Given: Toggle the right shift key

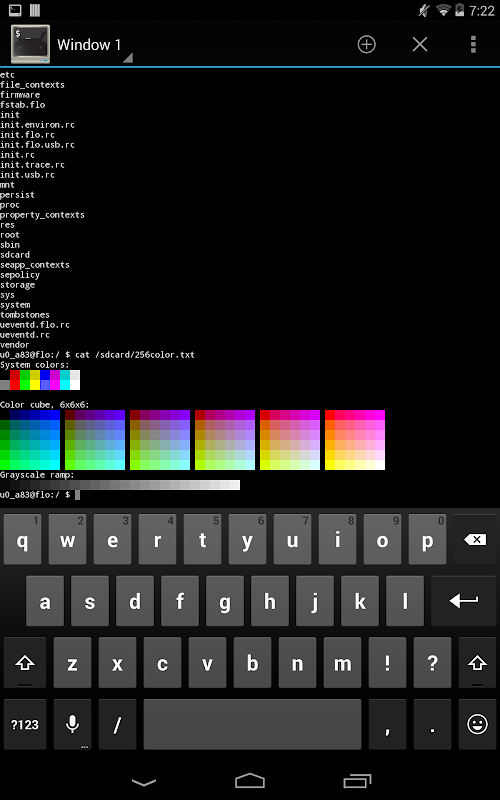Looking at the screenshot, I should 478,663.
